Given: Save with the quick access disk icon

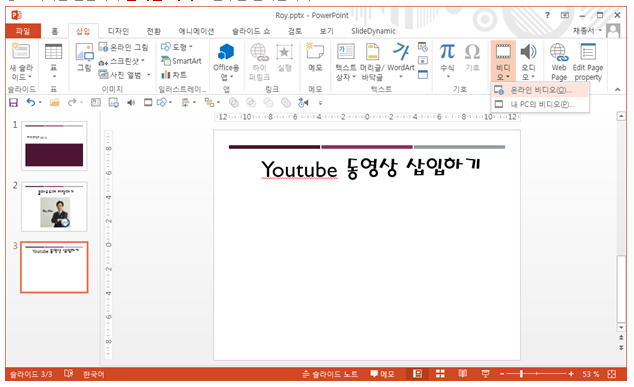Looking at the screenshot, I should [x=13, y=103].
